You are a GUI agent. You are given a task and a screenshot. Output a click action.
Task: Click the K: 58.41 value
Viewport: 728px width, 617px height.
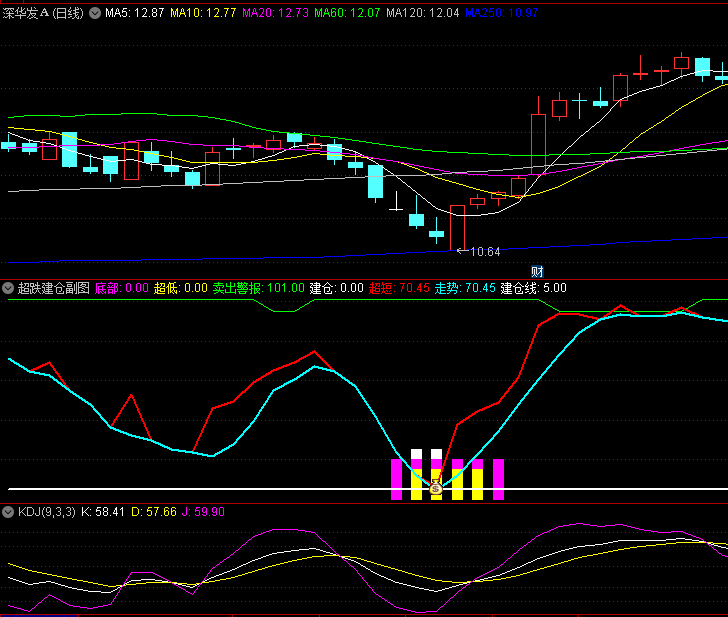tap(103, 512)
